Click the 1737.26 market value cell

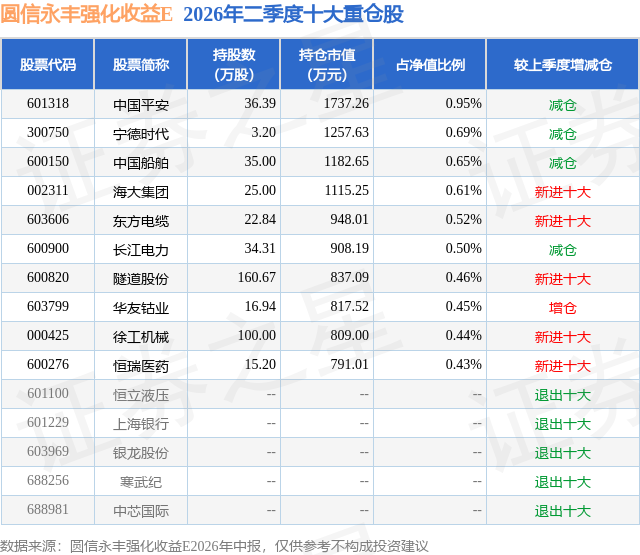[x=346, y=104]
